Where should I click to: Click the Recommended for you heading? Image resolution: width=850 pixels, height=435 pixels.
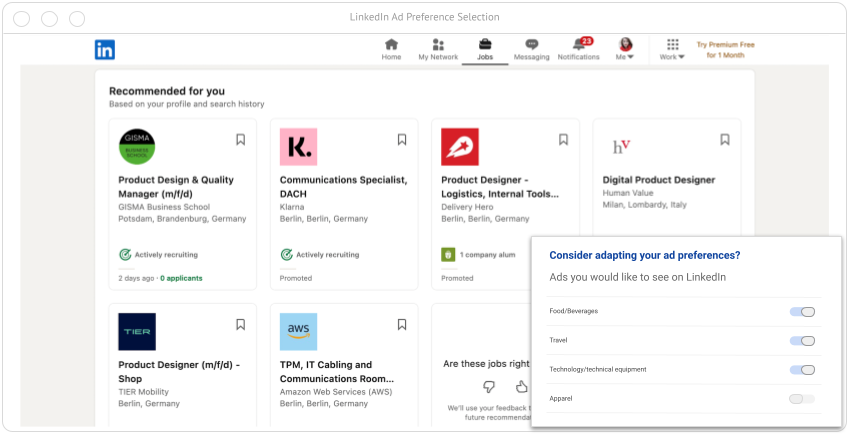click(167, 91)
